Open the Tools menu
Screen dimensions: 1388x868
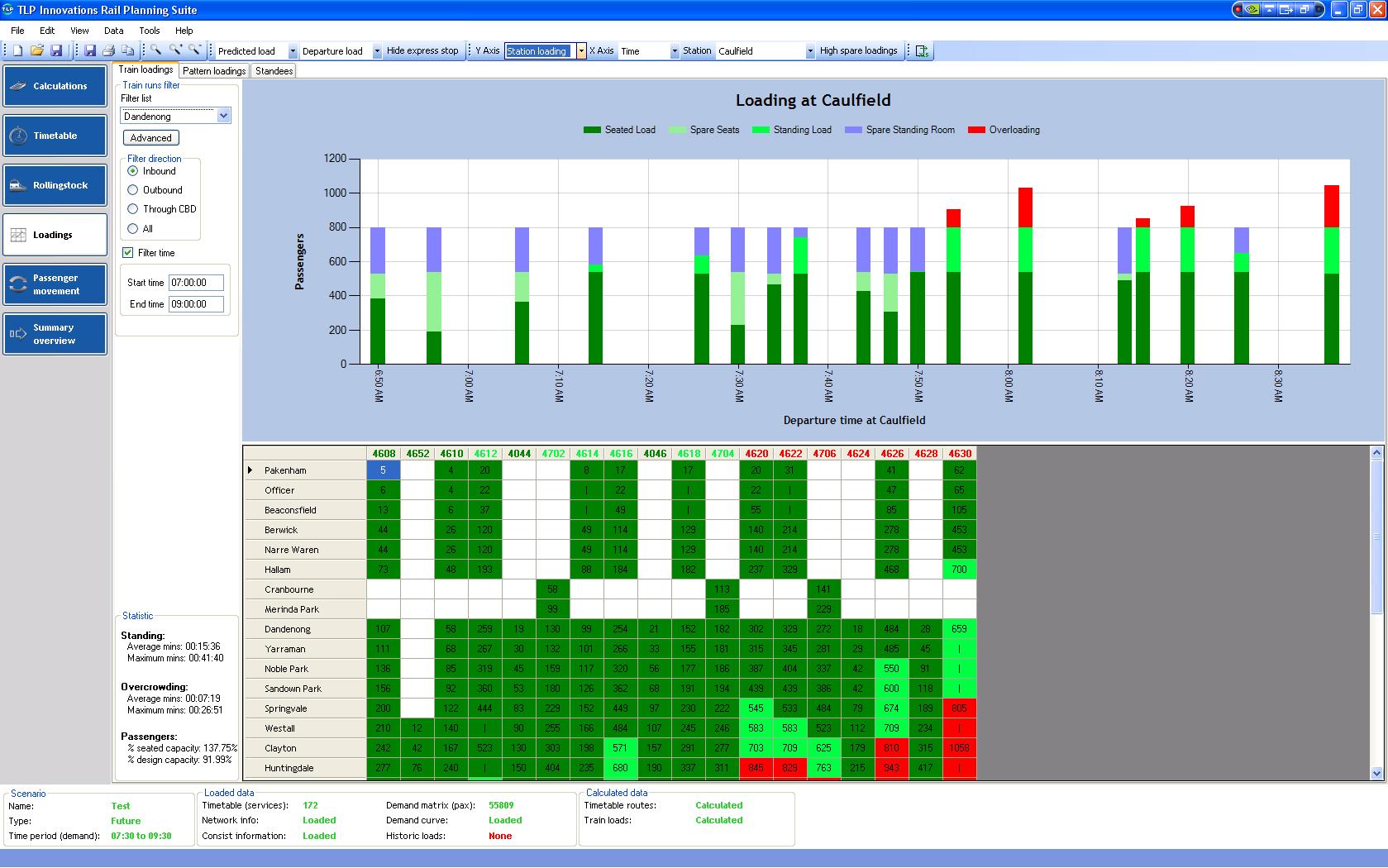click(150, 31)
